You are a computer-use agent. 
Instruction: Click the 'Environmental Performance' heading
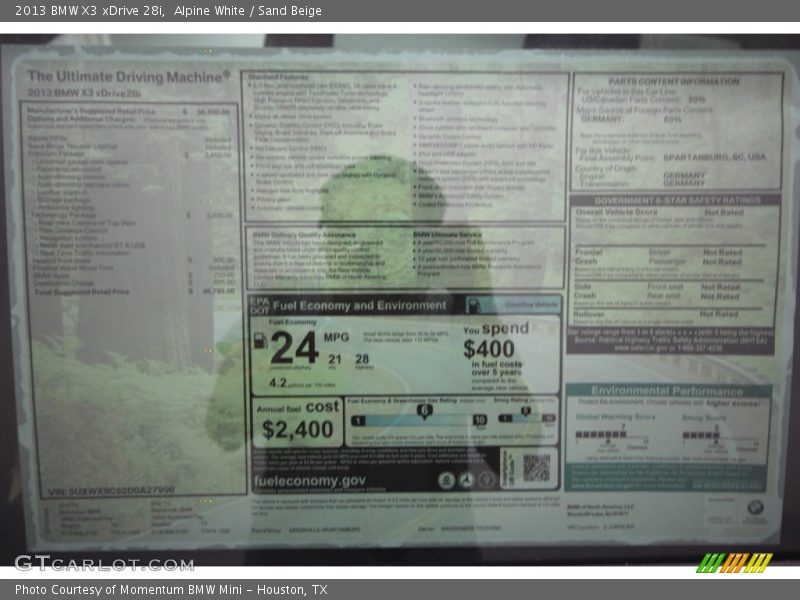pos(667,391)
